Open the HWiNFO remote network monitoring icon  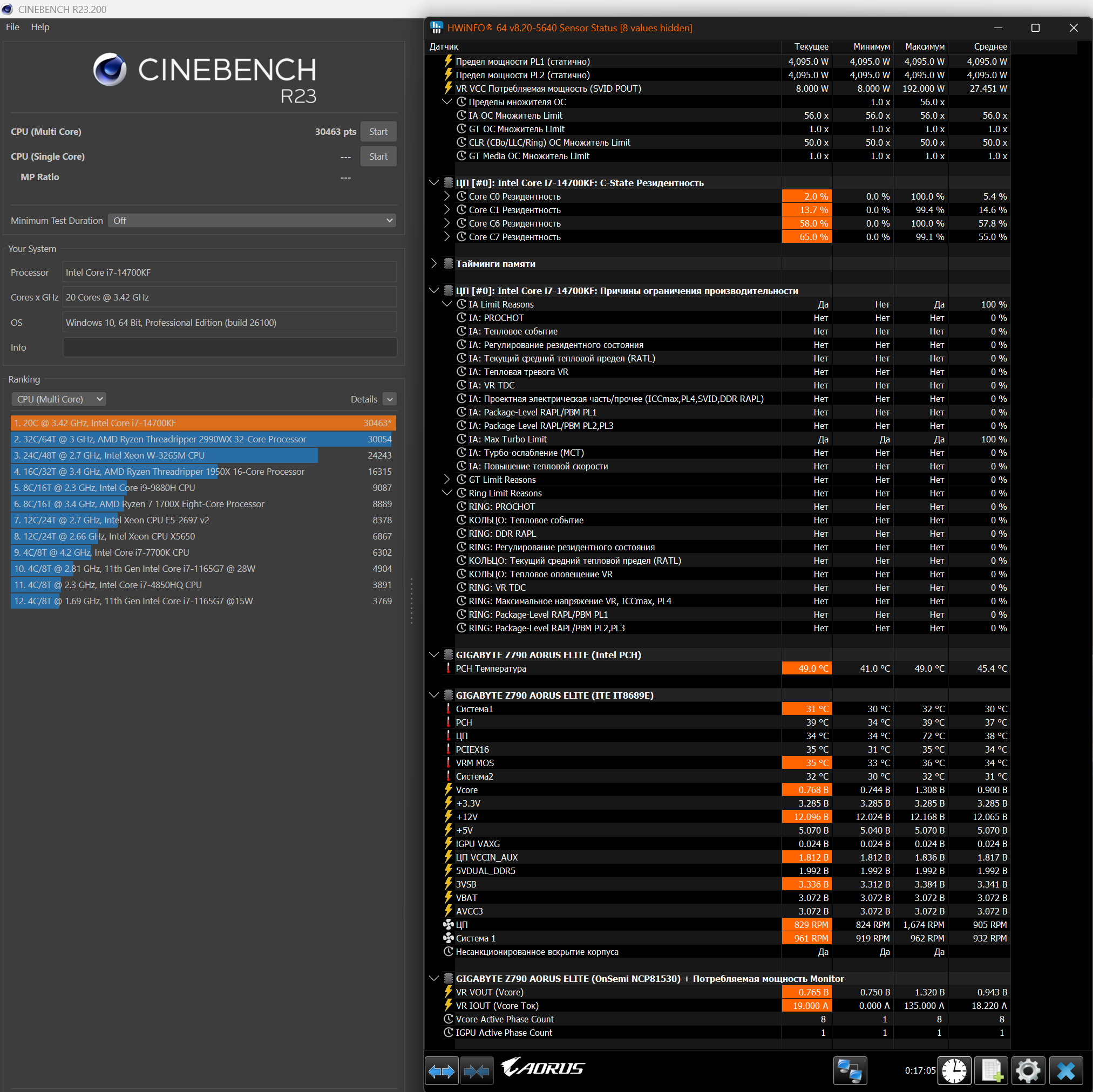pyautogui.click(x=850, y=1070)
